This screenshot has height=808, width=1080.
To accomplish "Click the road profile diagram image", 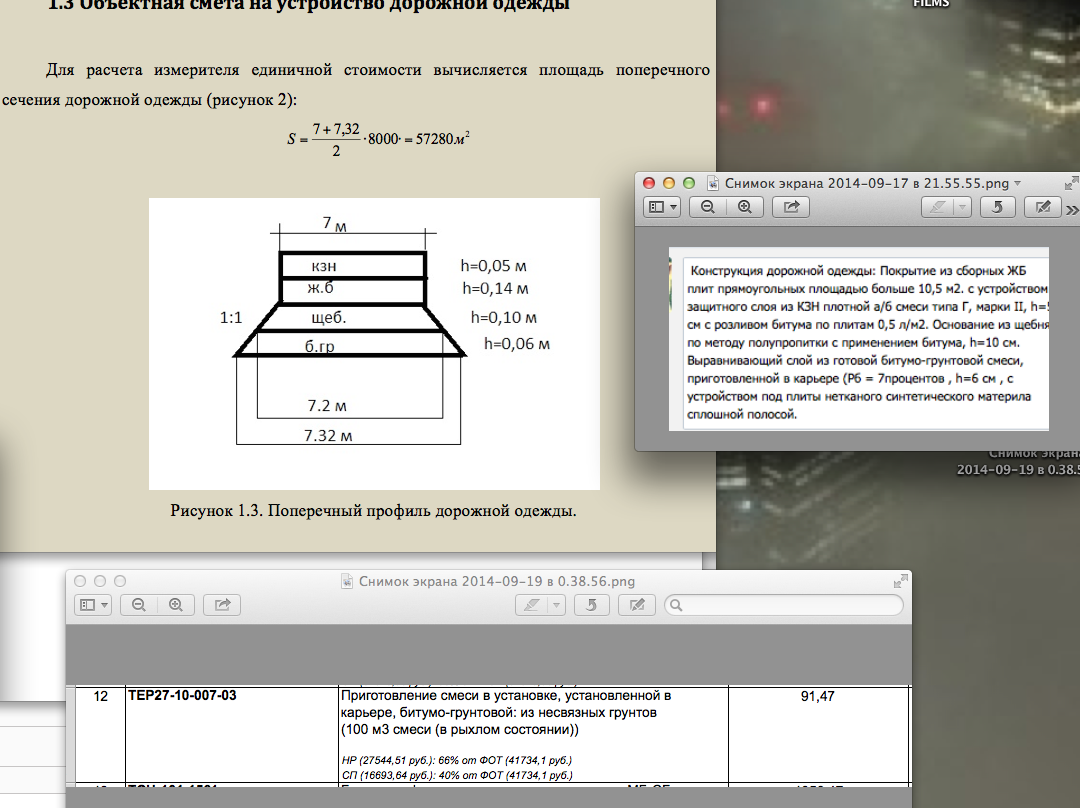I will [x=374, y=343].
